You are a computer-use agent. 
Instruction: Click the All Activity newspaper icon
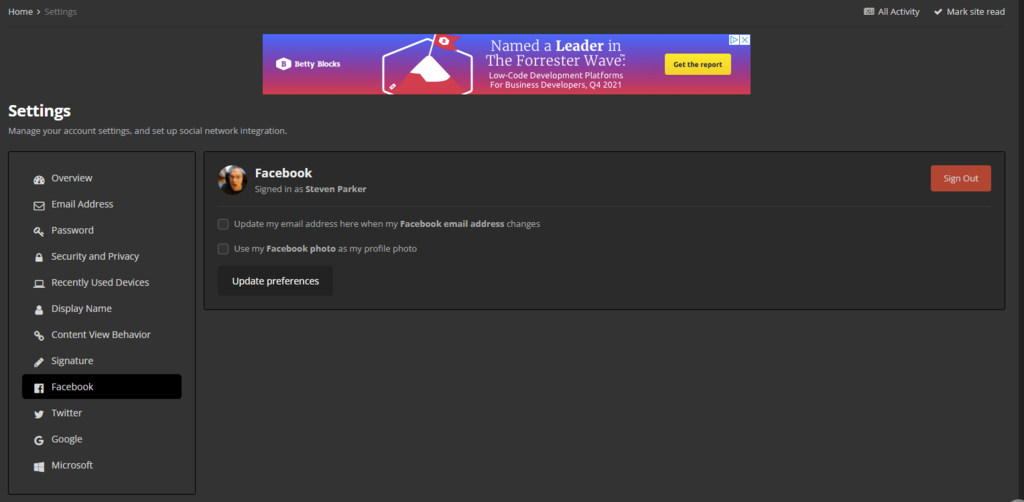(869, 12)
